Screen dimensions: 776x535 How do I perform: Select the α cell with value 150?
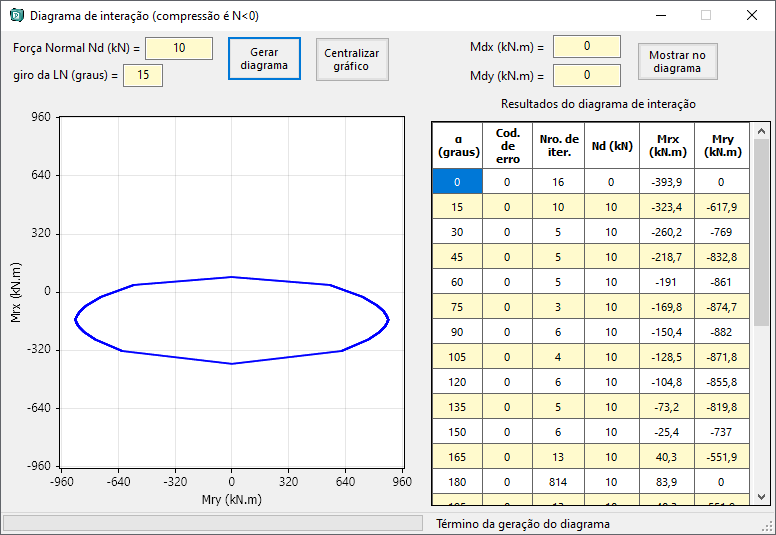pos(458,432)
